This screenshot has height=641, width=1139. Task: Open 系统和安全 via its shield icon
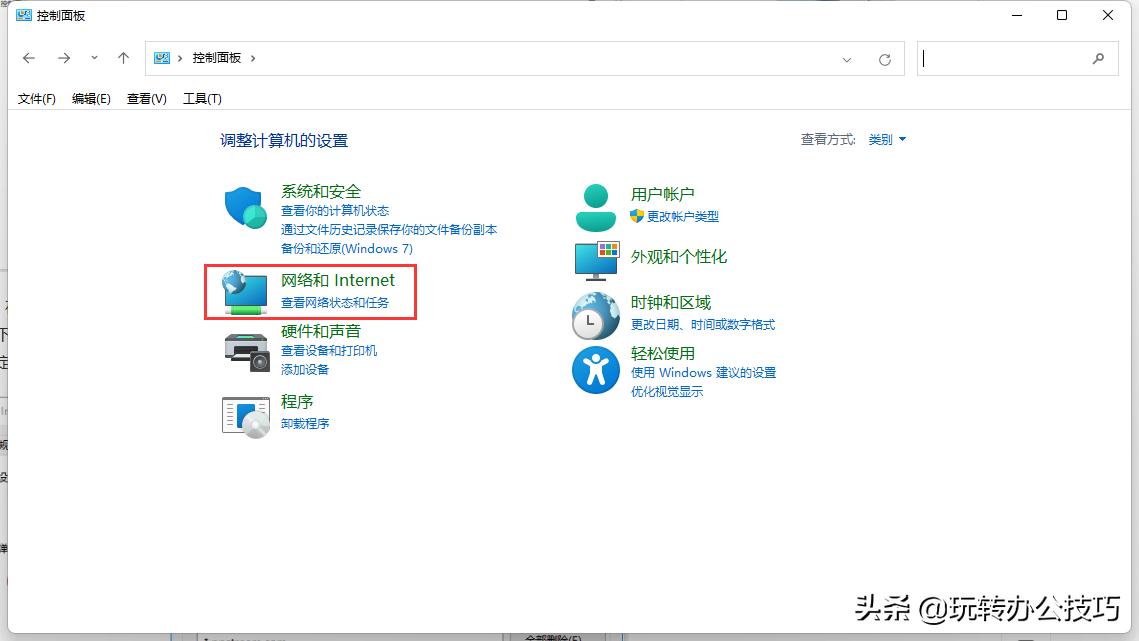(x=245, y=206)
